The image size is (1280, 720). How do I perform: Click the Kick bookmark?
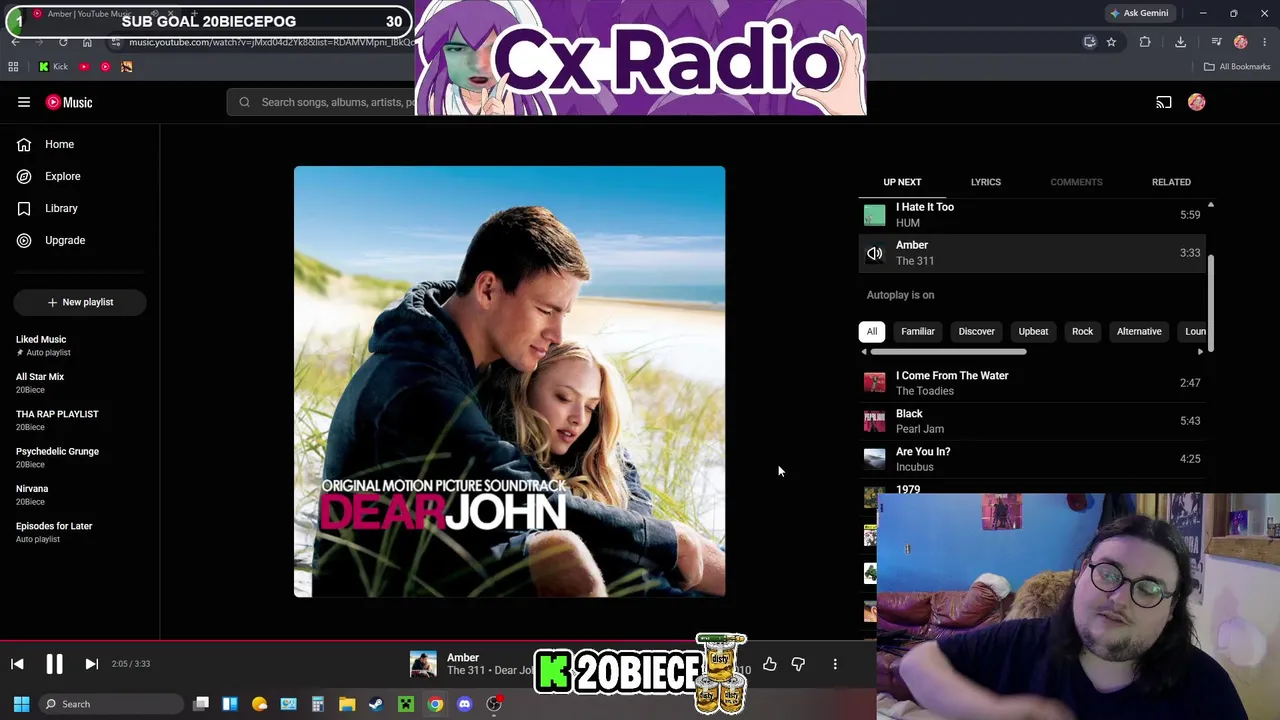[53, 67]
